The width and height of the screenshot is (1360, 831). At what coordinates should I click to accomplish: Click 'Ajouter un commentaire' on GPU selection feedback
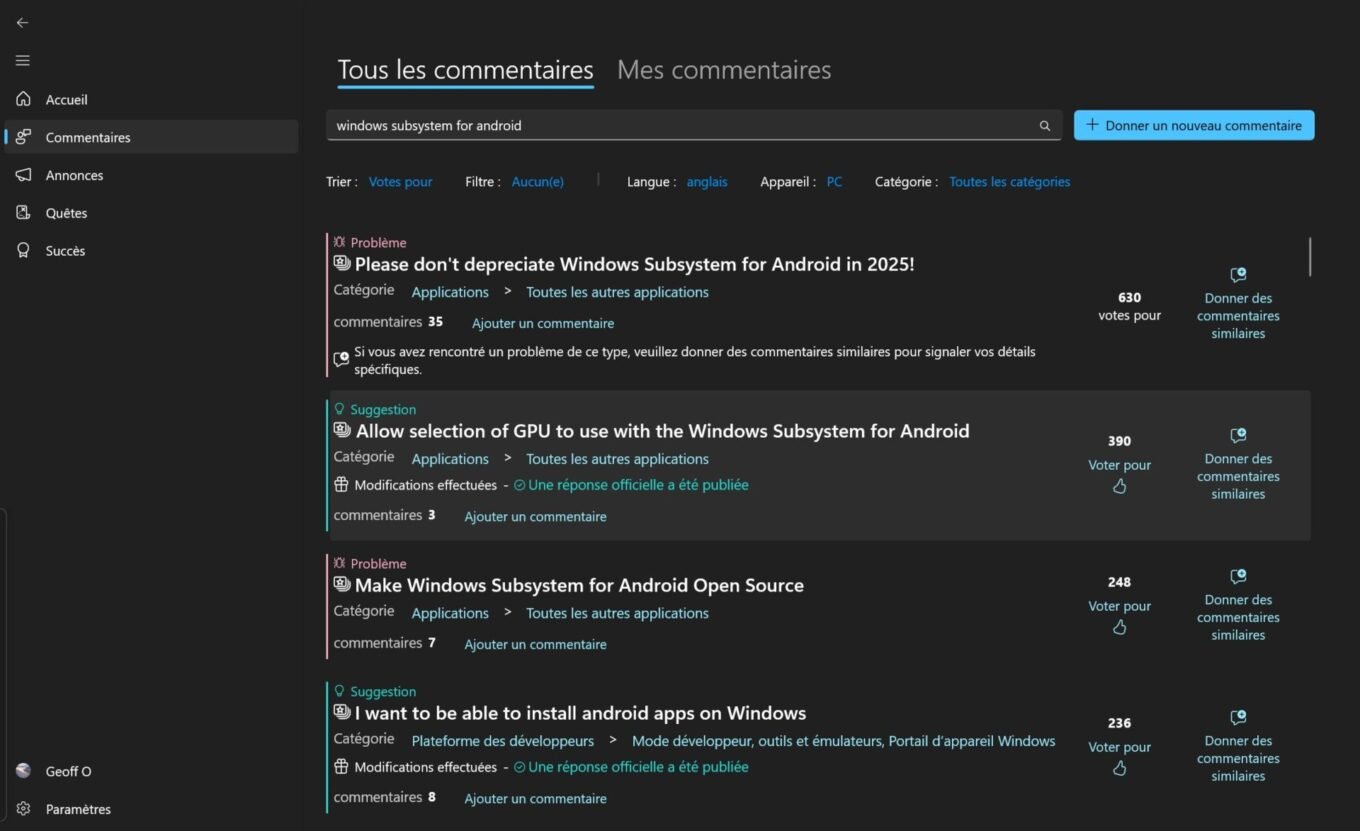(x=535, y=517)
